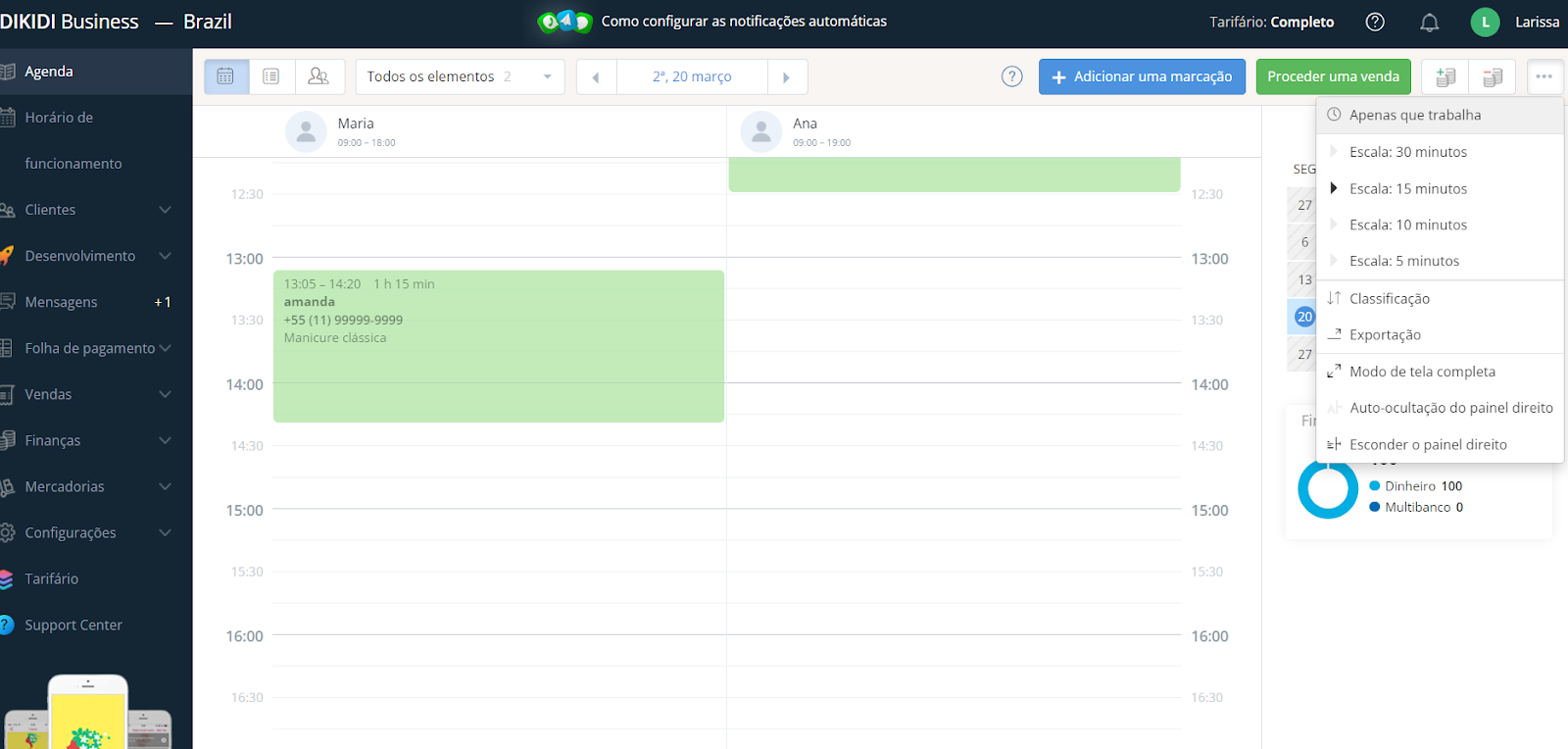This screenshot has height=749, width=1568.
Task: Open amanda's 13:05 appointment
Action: click(x=499, y=346)
